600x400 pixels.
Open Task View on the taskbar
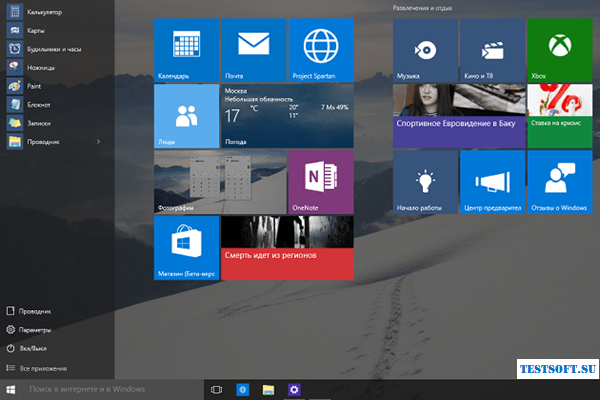click(216, 390)
